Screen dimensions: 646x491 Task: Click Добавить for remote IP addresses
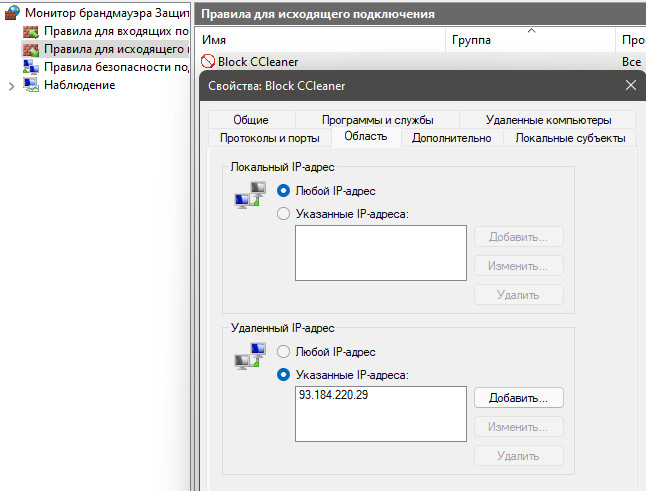pyautogui.click(x=519, y=398)
